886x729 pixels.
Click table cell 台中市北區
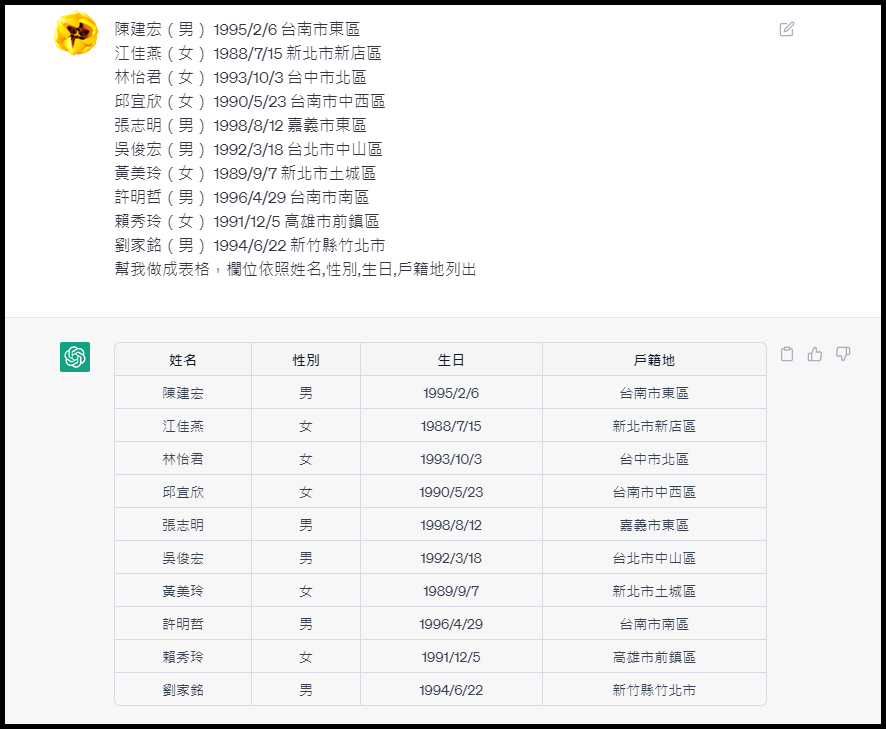[x=654, y=459]
